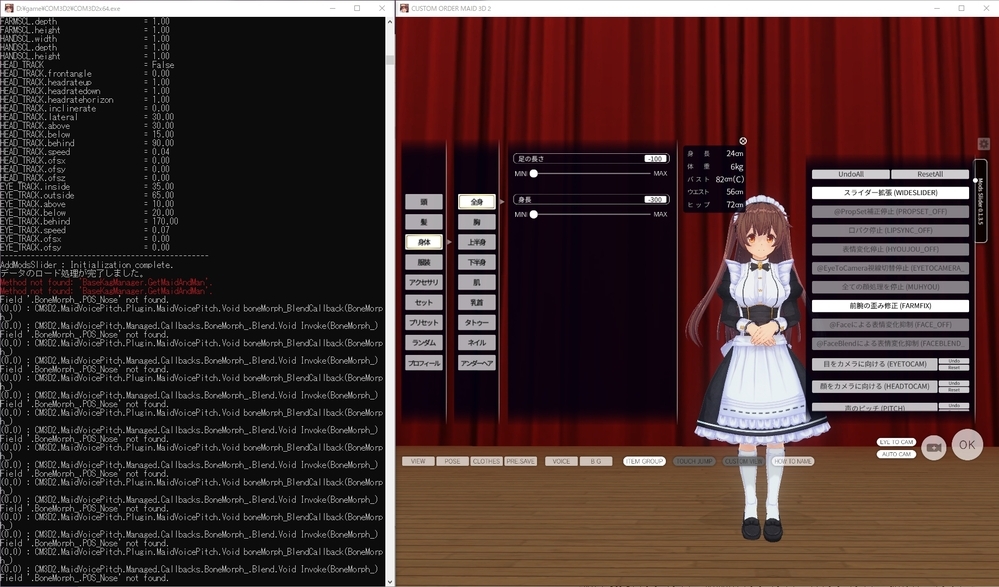
Task: Toggle HOW TO NAME pill button
Action: tap(793, 461)
